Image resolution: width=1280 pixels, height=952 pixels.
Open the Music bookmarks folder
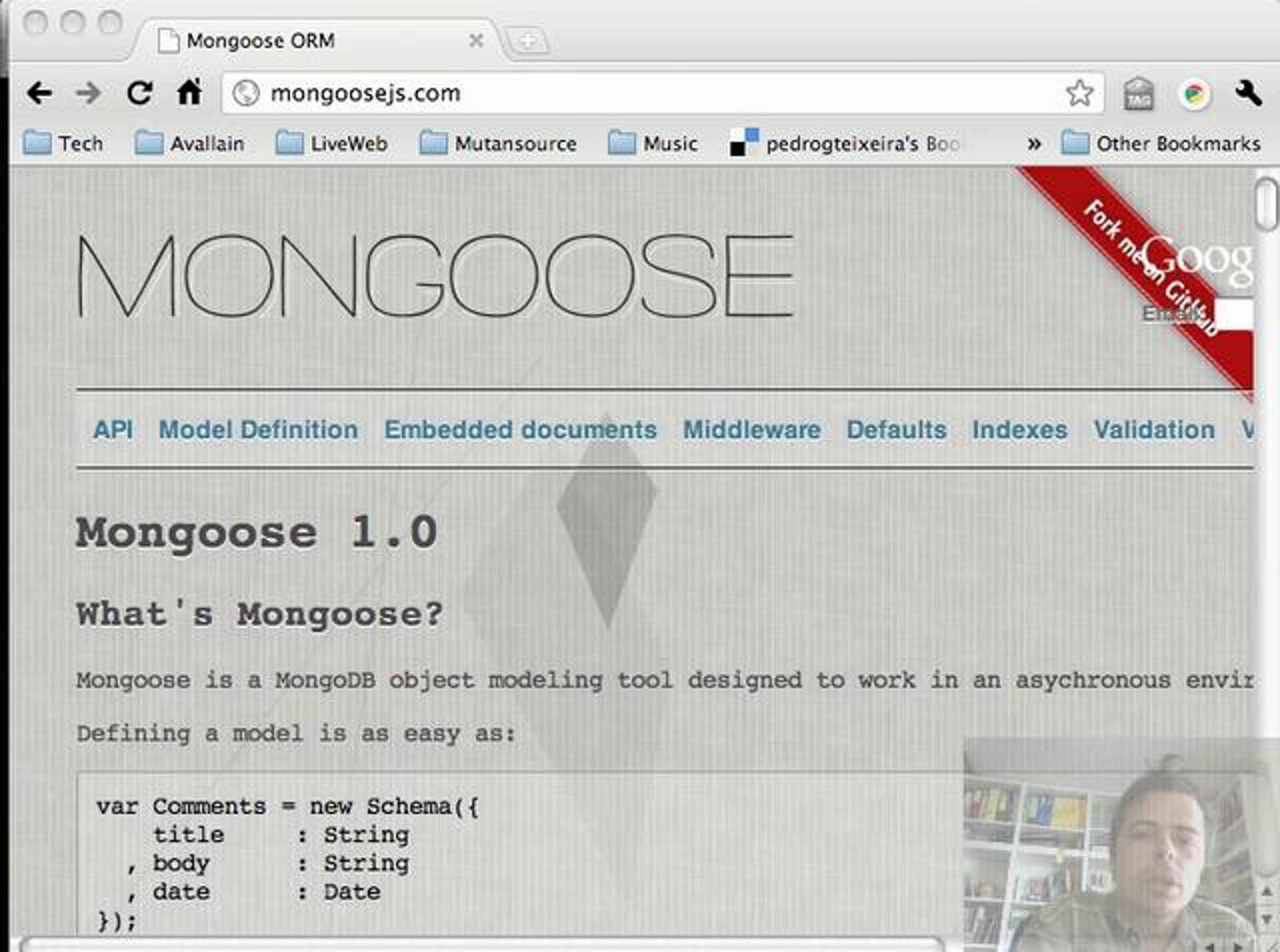coord(653,143)
